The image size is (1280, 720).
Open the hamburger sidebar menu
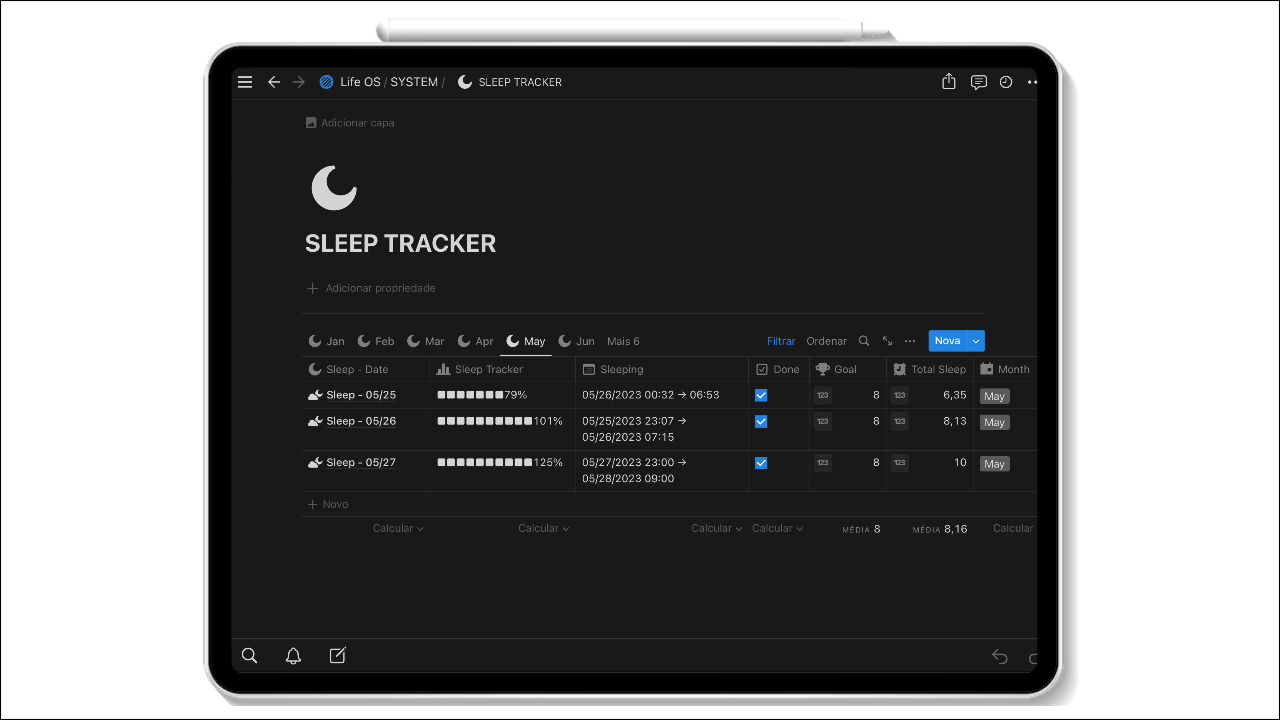tap(245, 82)
